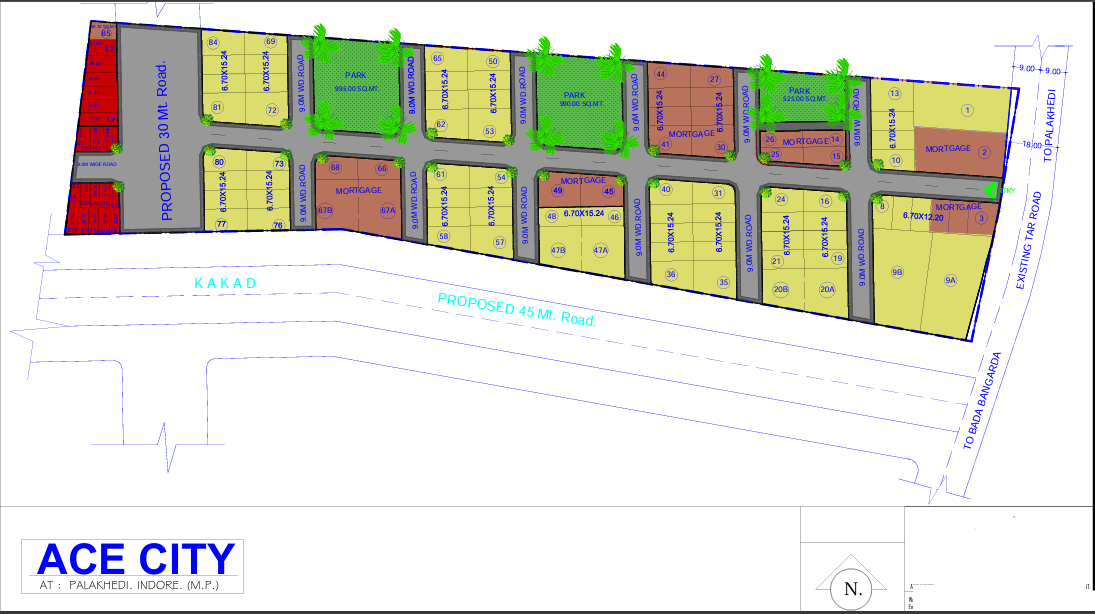Select the 'EXISTING TAR ROAD' label
The height and width of the screenshot is (614, 1095).
(x=1028, y=240)
